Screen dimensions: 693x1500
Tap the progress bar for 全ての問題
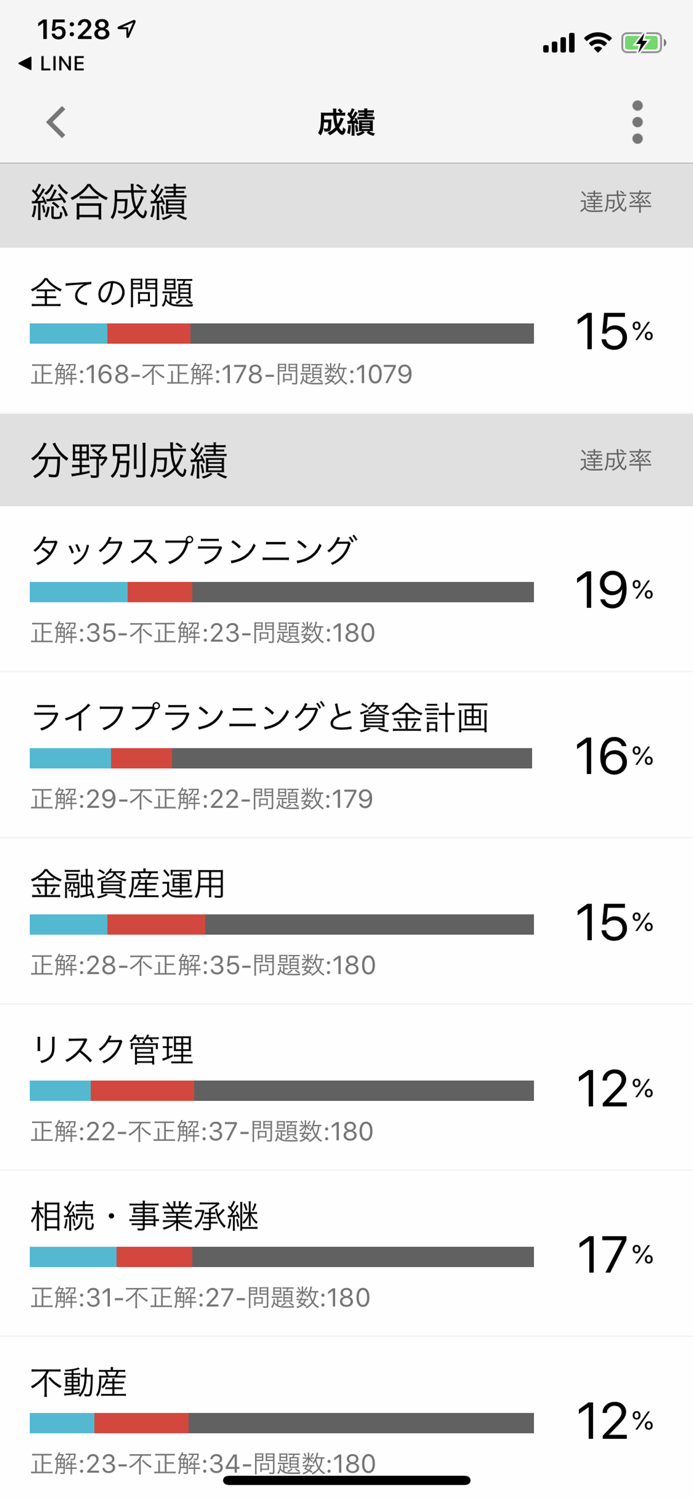point(280,332)
